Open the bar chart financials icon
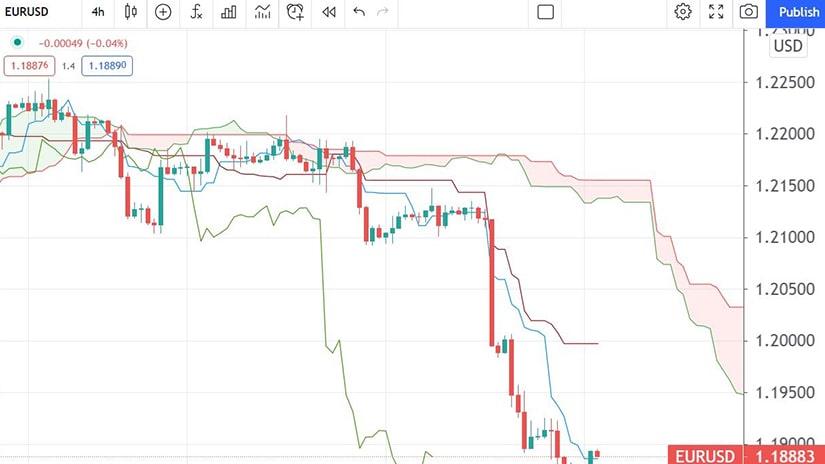 point(229,12)
